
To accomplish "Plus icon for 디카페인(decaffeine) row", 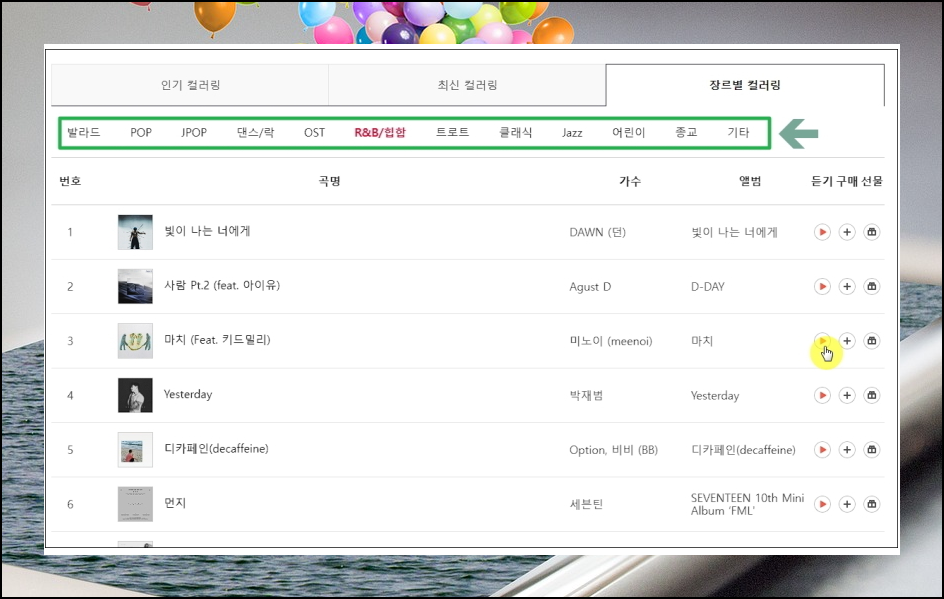I will coord(846,450).
